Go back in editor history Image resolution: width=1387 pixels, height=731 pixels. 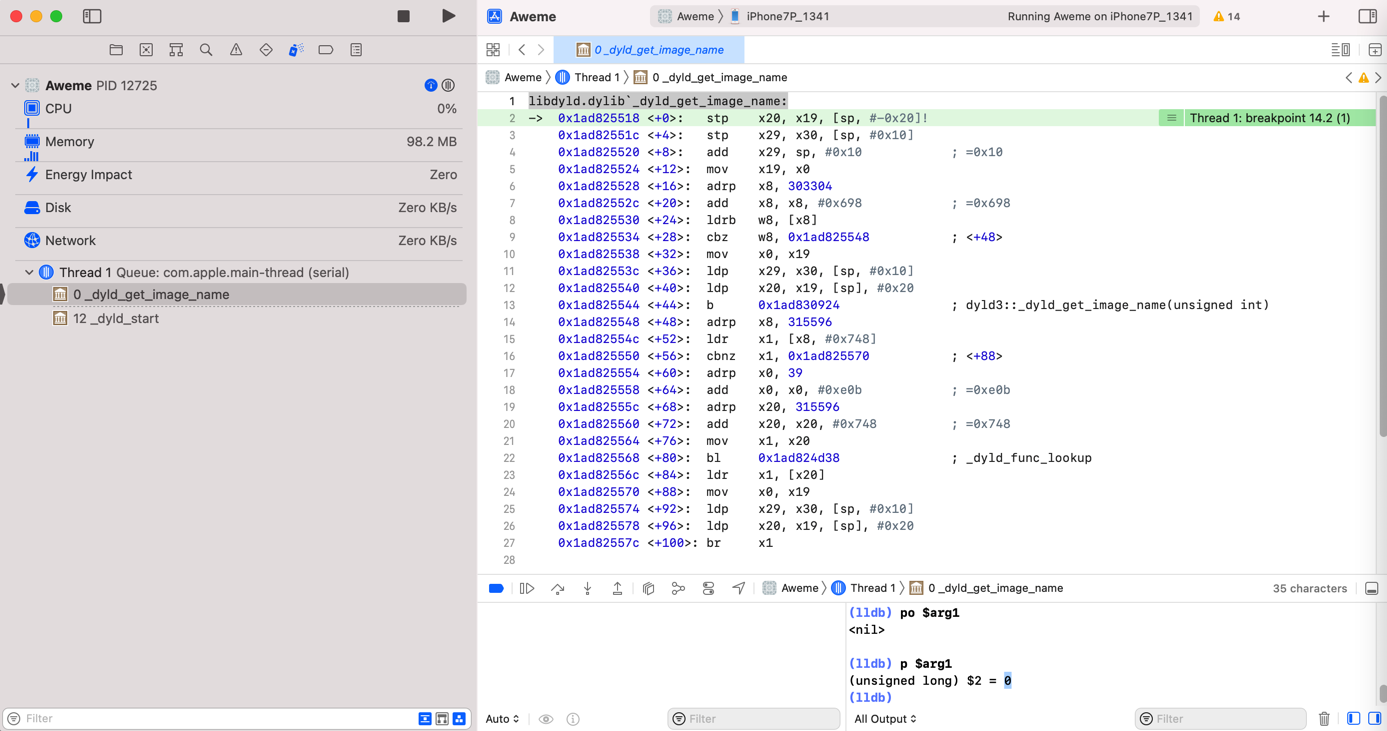[x=522, y=50]
